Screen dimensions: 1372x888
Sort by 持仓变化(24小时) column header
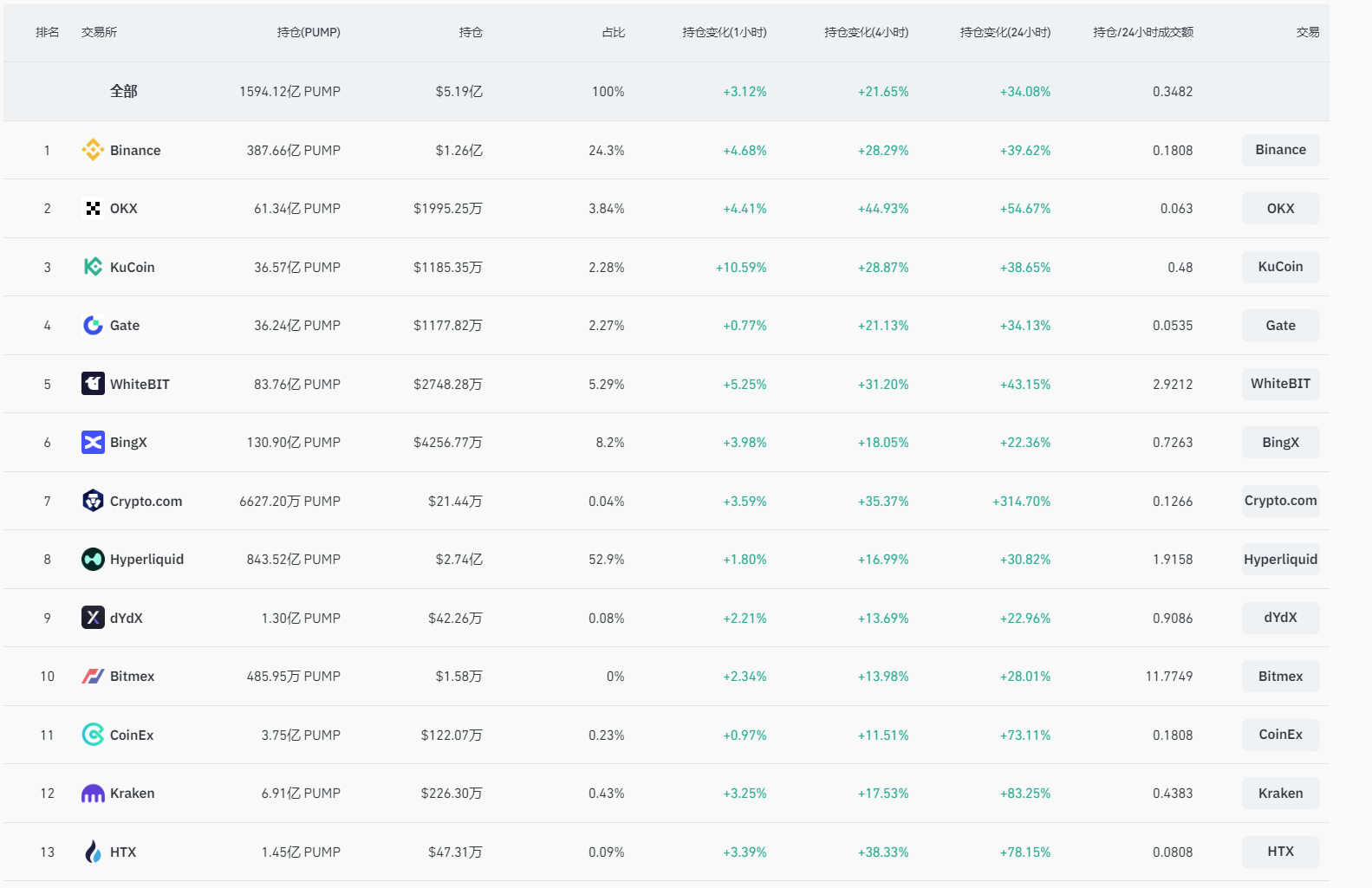[x=1005, y=32]
